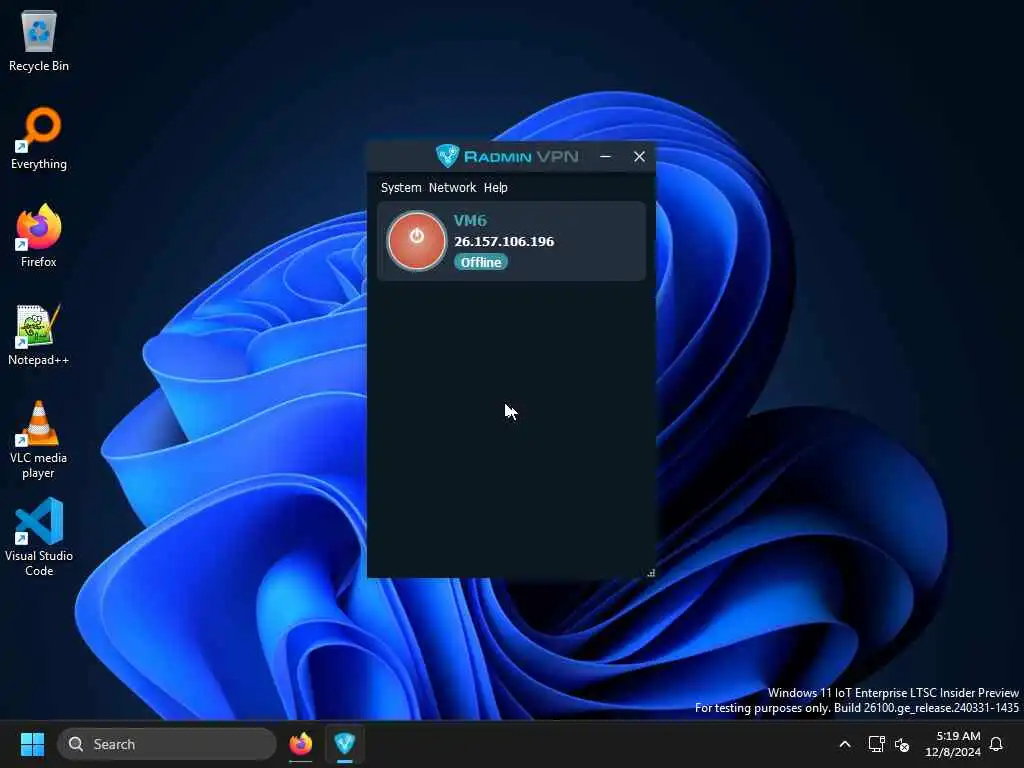The width and height of the screenshot is (1024, 768).
Task: Toggle the Radmin VPN power button on
Action: [417, 240]
